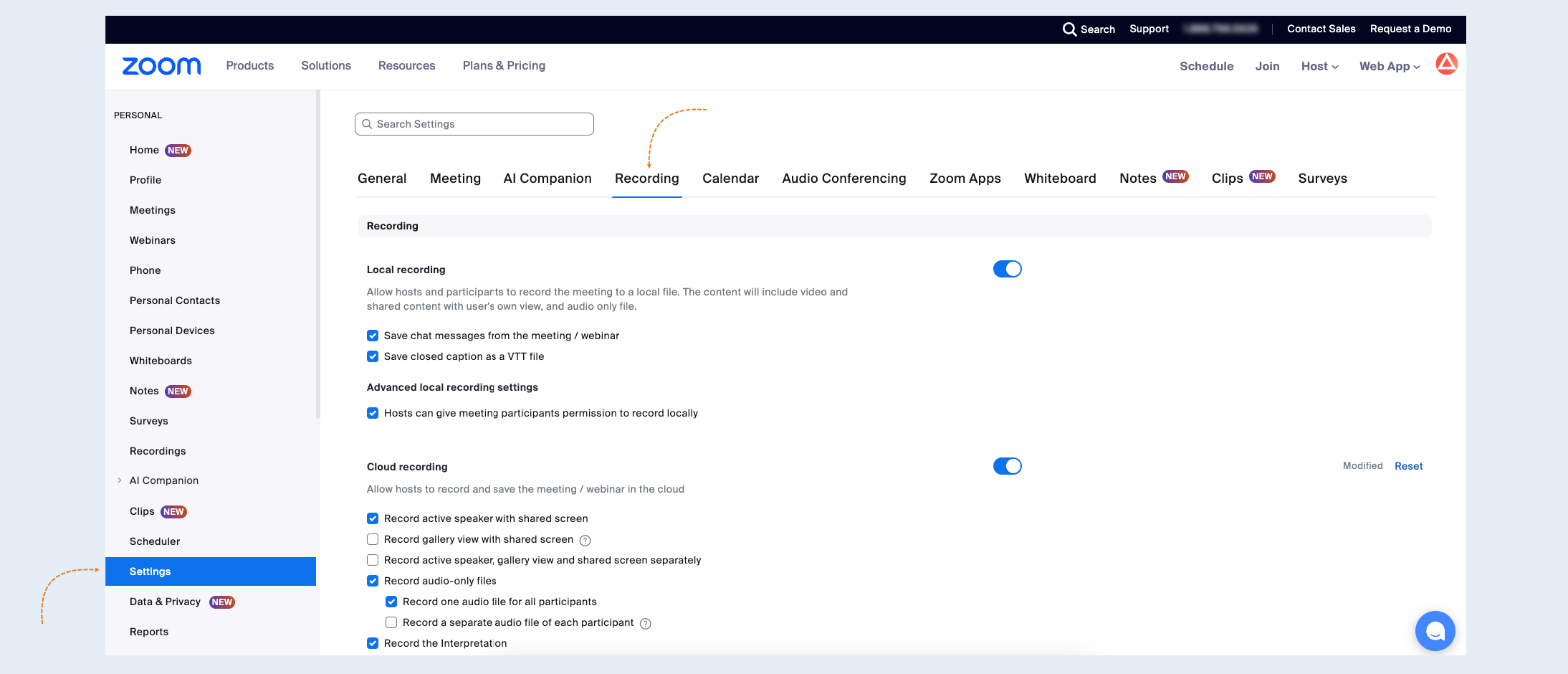Toggle the Cloud recording switch

click(x=1007, y=466)
